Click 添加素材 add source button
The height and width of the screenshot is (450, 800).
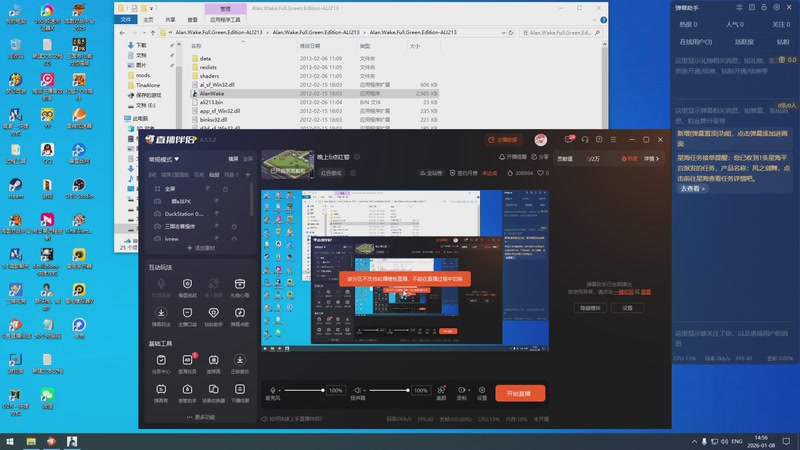coord(201,248)
